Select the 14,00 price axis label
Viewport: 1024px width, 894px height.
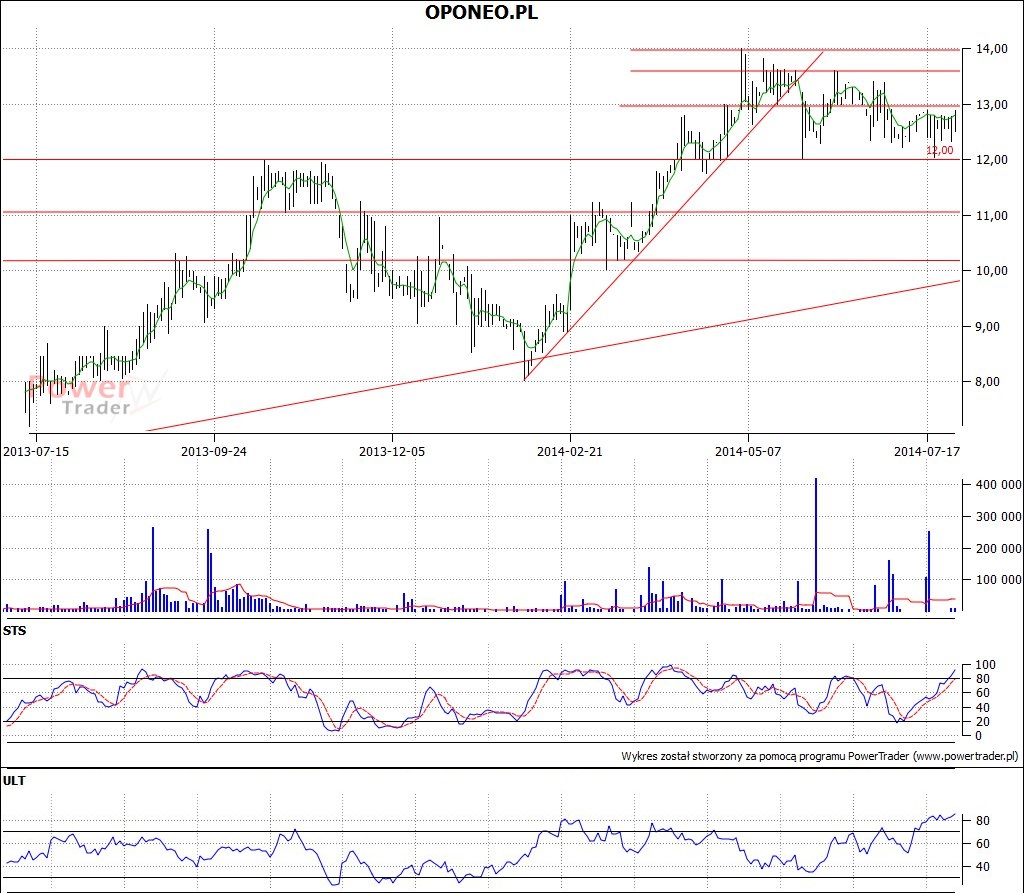click(x=991, y=49)
